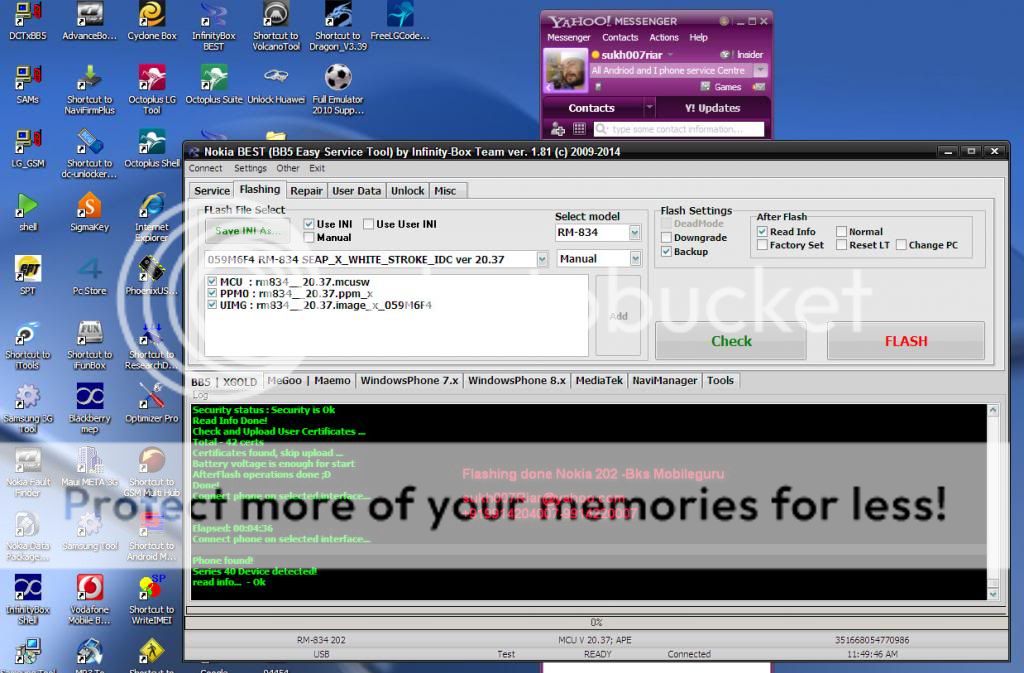The height and width of the screenshot is (673, 1024).
Task: Open FreeLGCode desktop icon
Action: pyautogui.click(x=400, y=20)
